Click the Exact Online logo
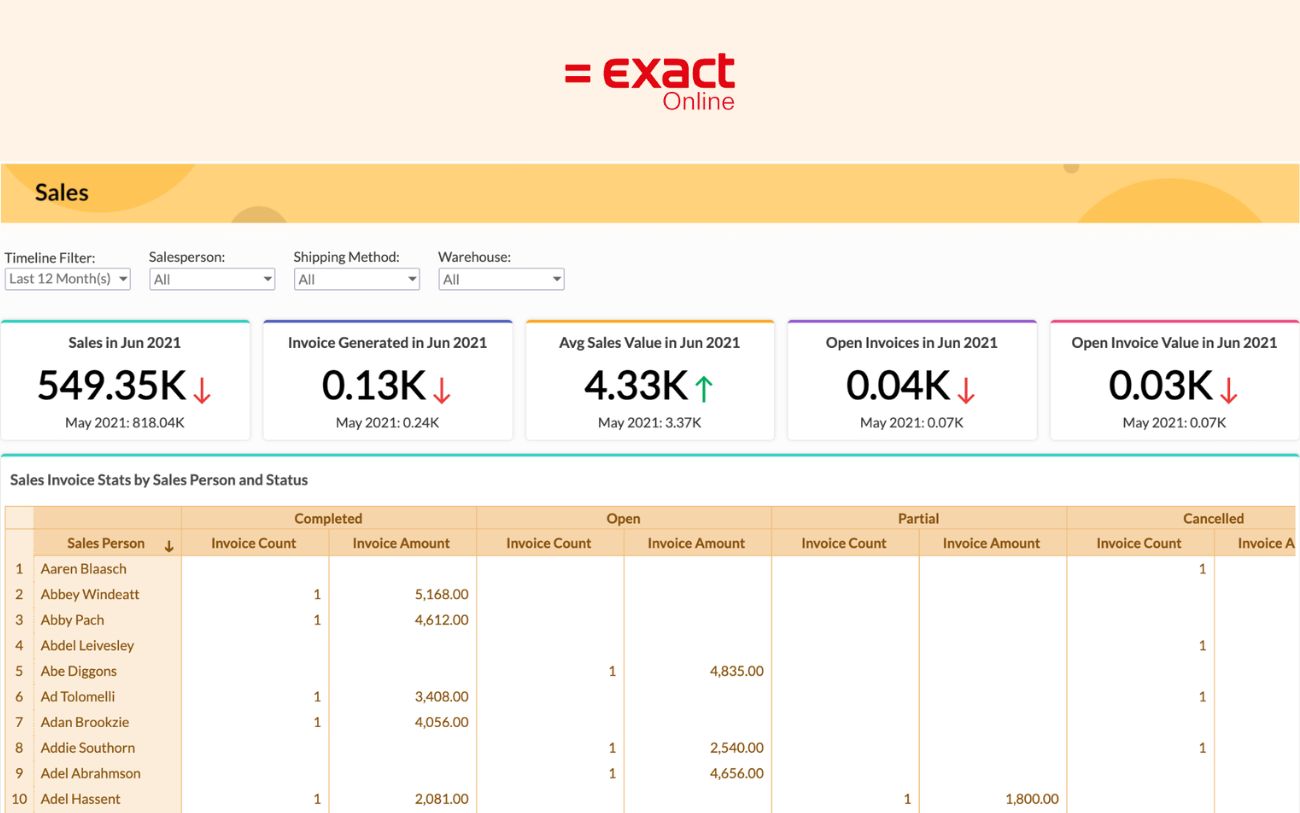The height and width of the screenshot is (813, 1300). (650, 82)
